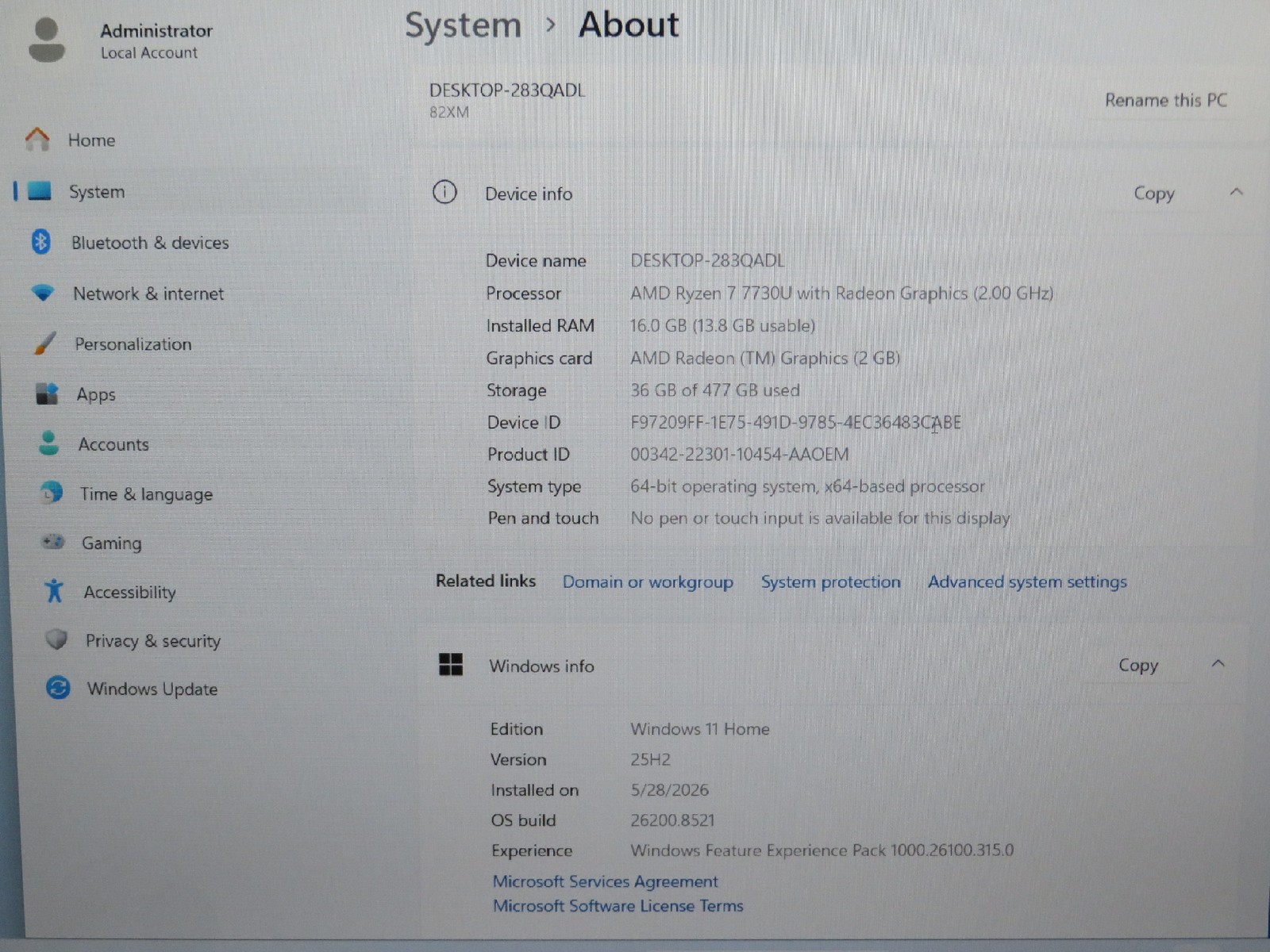Select Apps in the sidebar
The image size is (1270, 952).
pos(96,394)
